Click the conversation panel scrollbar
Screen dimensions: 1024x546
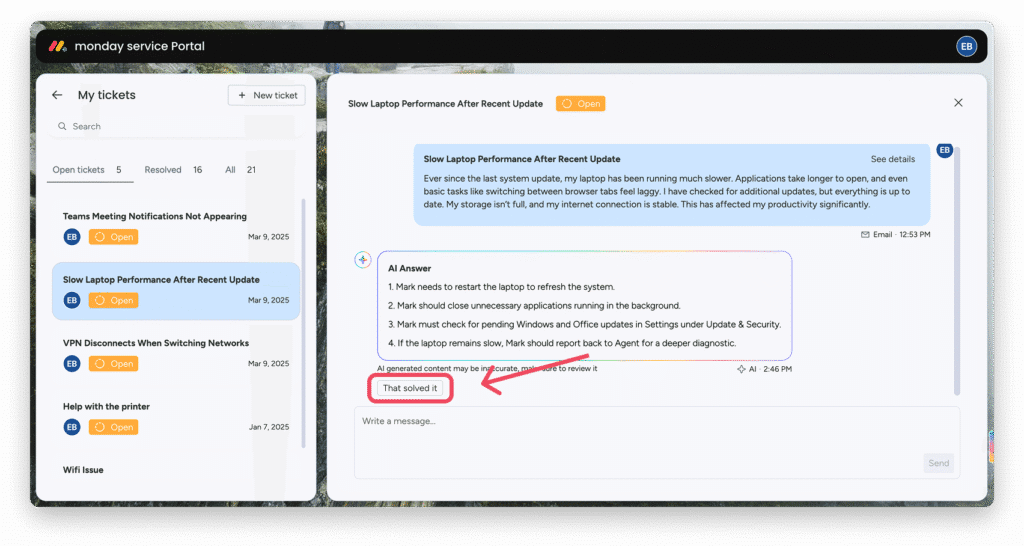pos(957,271)
